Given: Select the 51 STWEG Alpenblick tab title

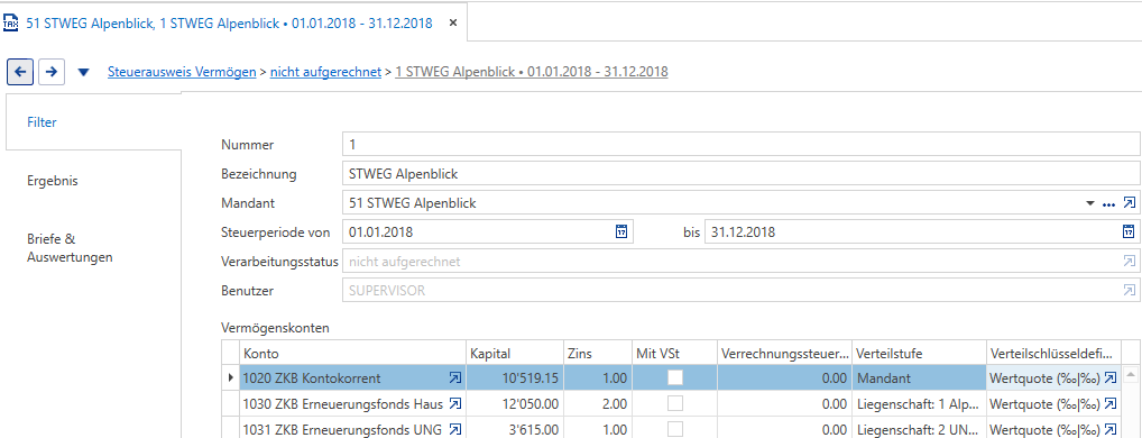Looking at the screenshot, I should click(229, 23).
